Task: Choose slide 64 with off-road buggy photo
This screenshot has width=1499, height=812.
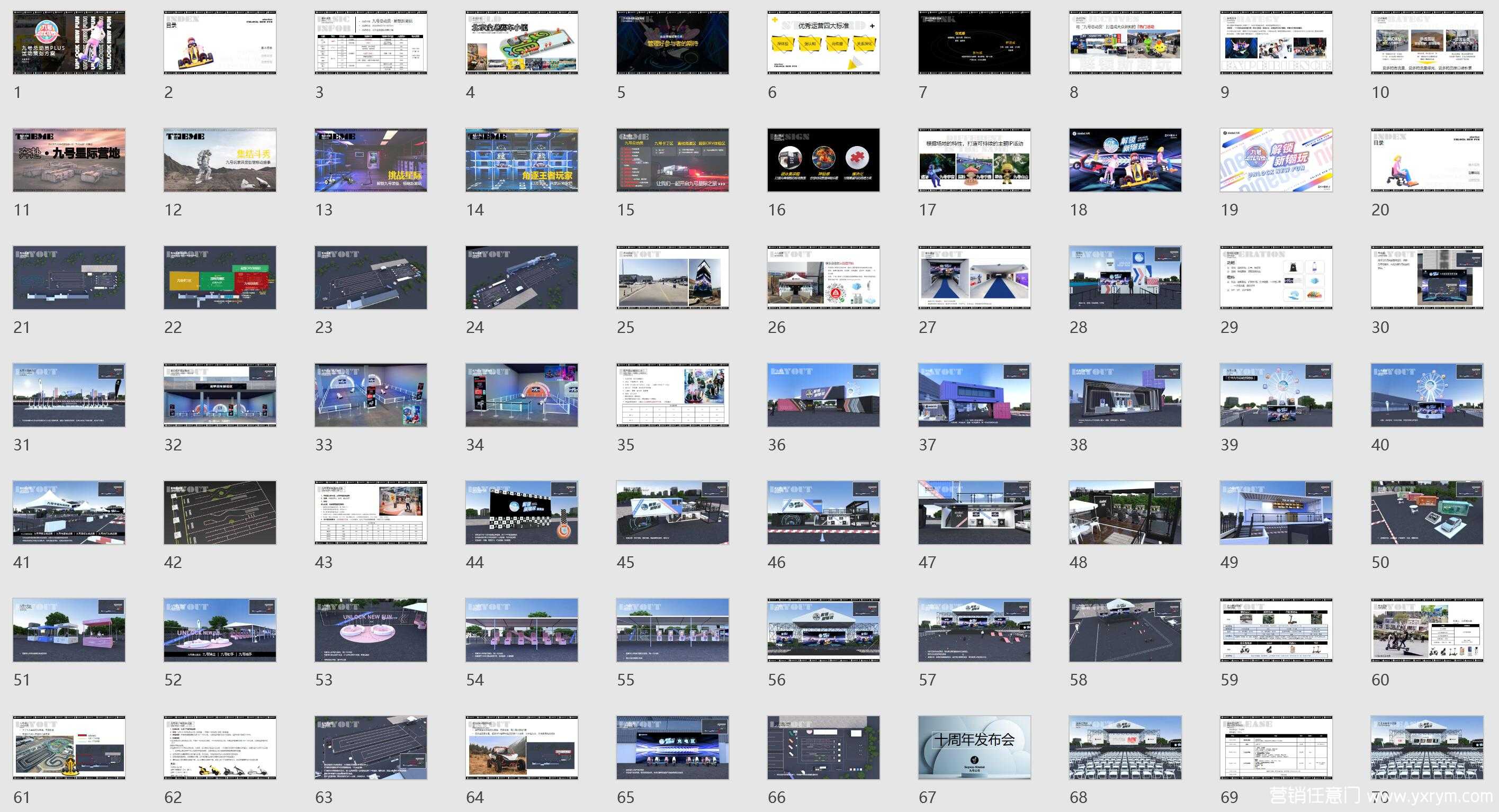Action: point(522,747)
